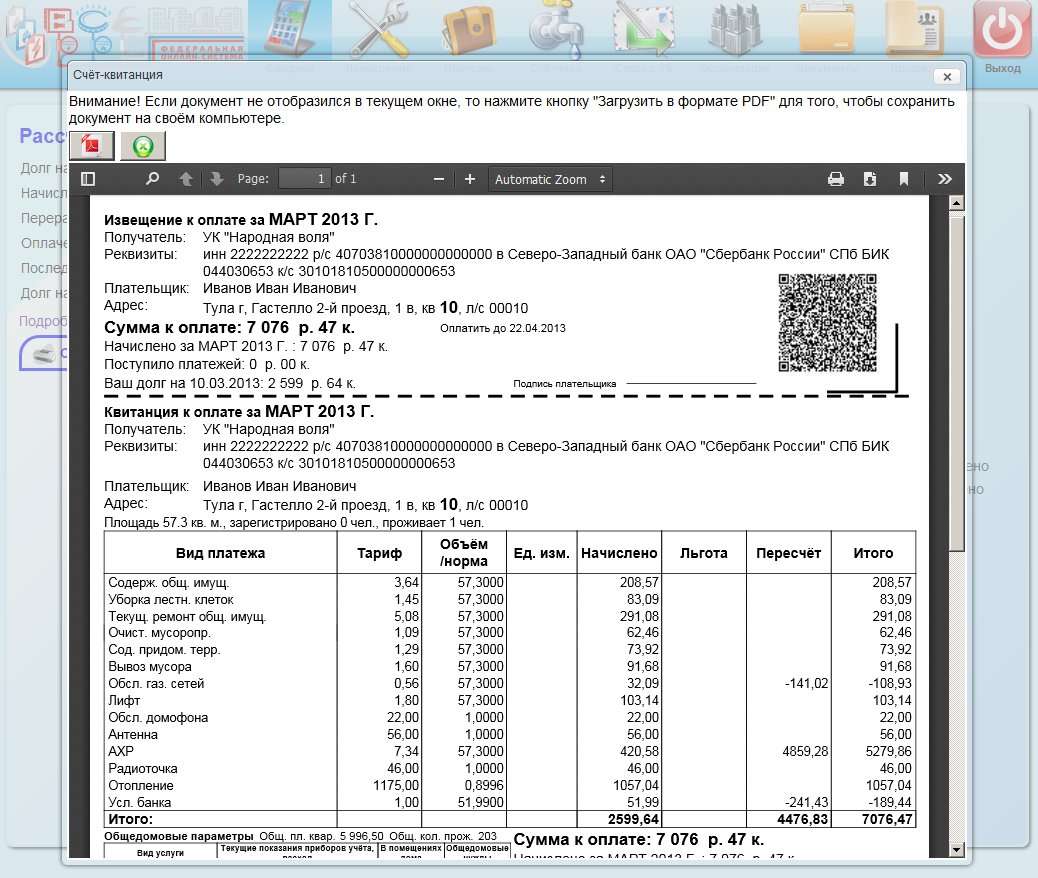The image size is (1038, 878).
Task: Click the Антенна row label
Action: pyautogui.click(x=133, y=734)
